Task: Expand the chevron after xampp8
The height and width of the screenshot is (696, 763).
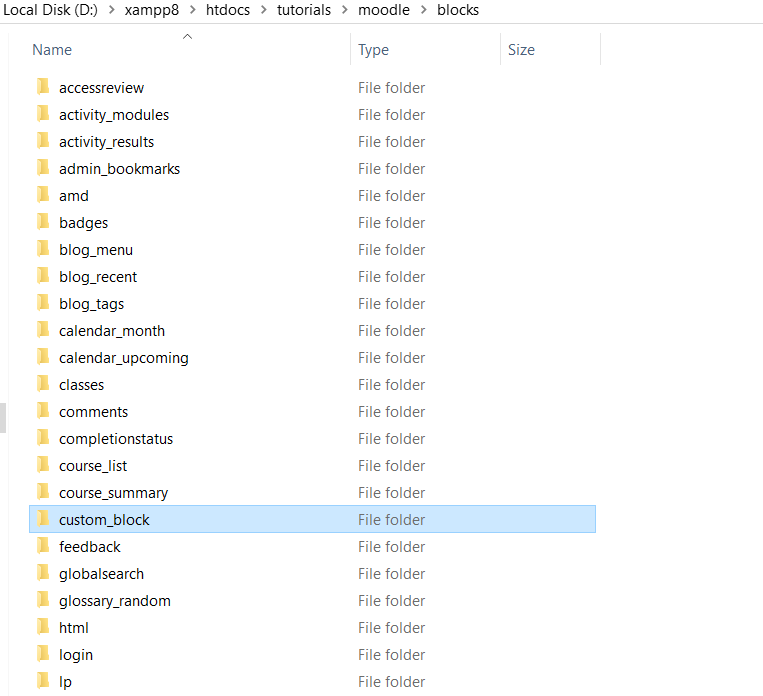Action: (x=193, y=10)
